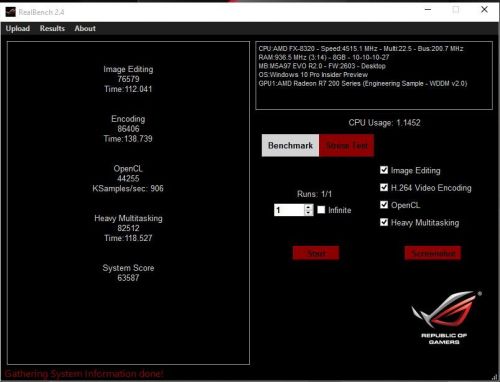The height and width of the screenshot is (382, 500).
Task: Click the Image Editing score 76579
Action: (128, 79)
